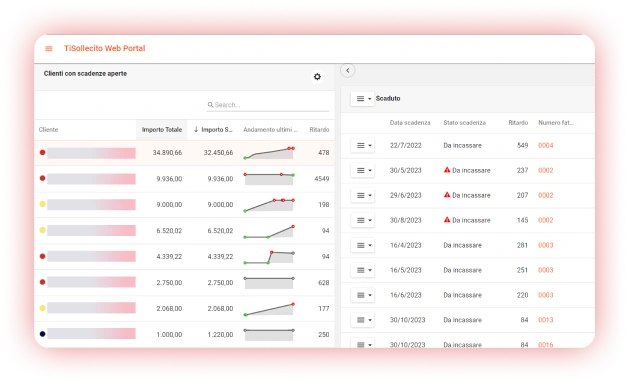Open the Scaduto group menu dropdown
The height and width of the screenshot is (382, 629).
[x=363, y=98]
